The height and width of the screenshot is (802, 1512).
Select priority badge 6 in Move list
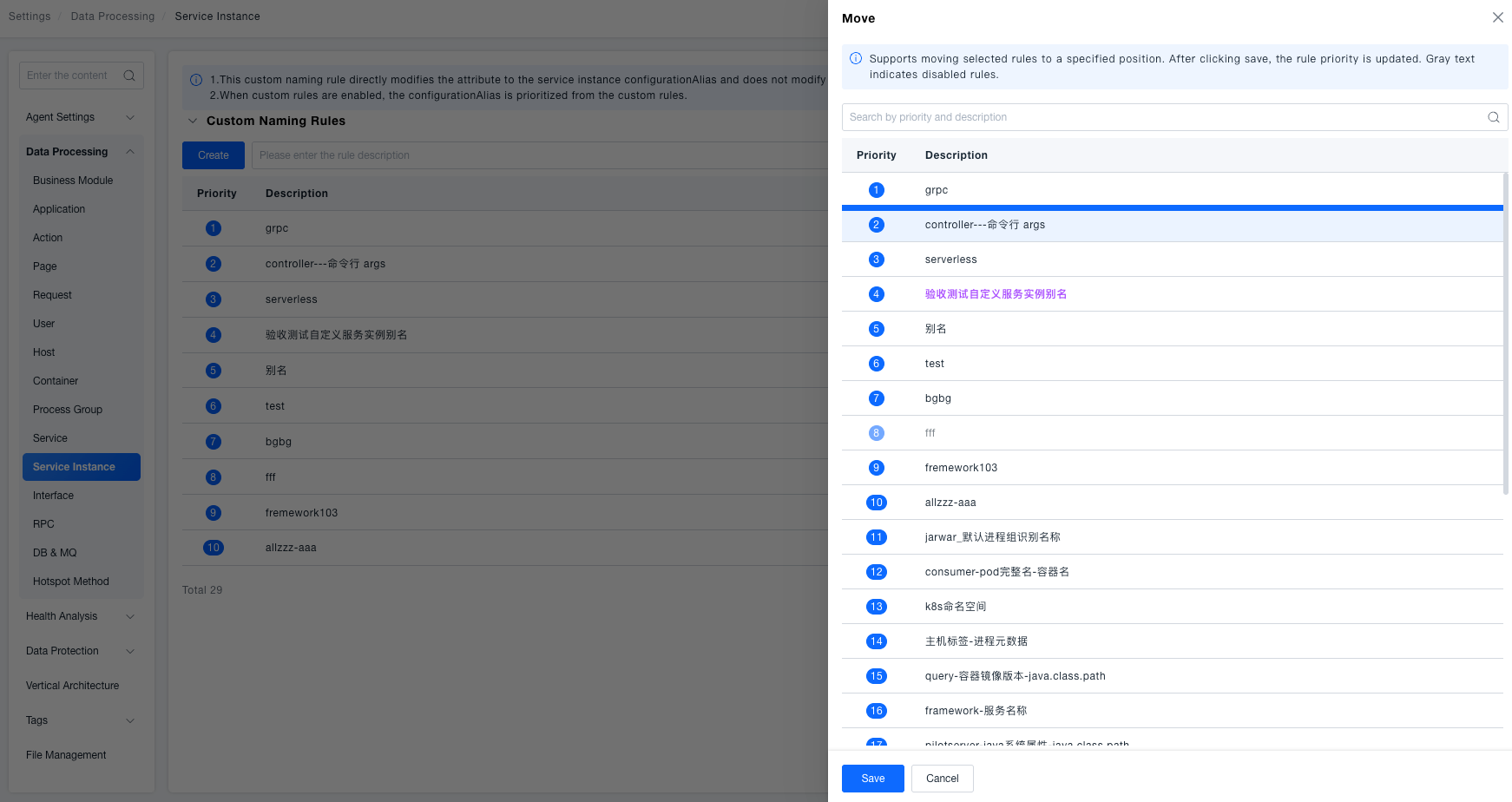877,364
